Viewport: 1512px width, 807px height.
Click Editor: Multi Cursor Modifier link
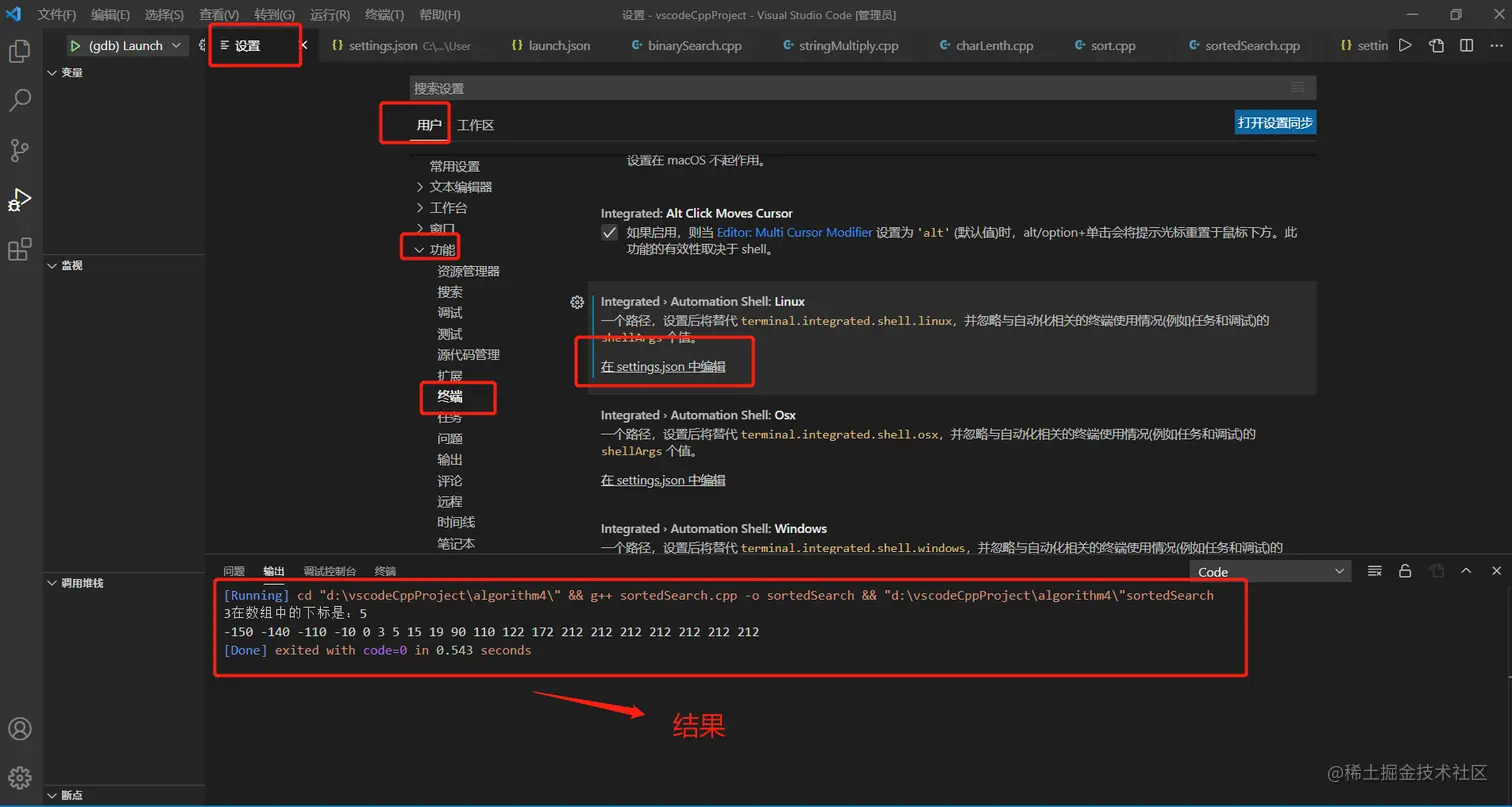[x=795, y=232]
